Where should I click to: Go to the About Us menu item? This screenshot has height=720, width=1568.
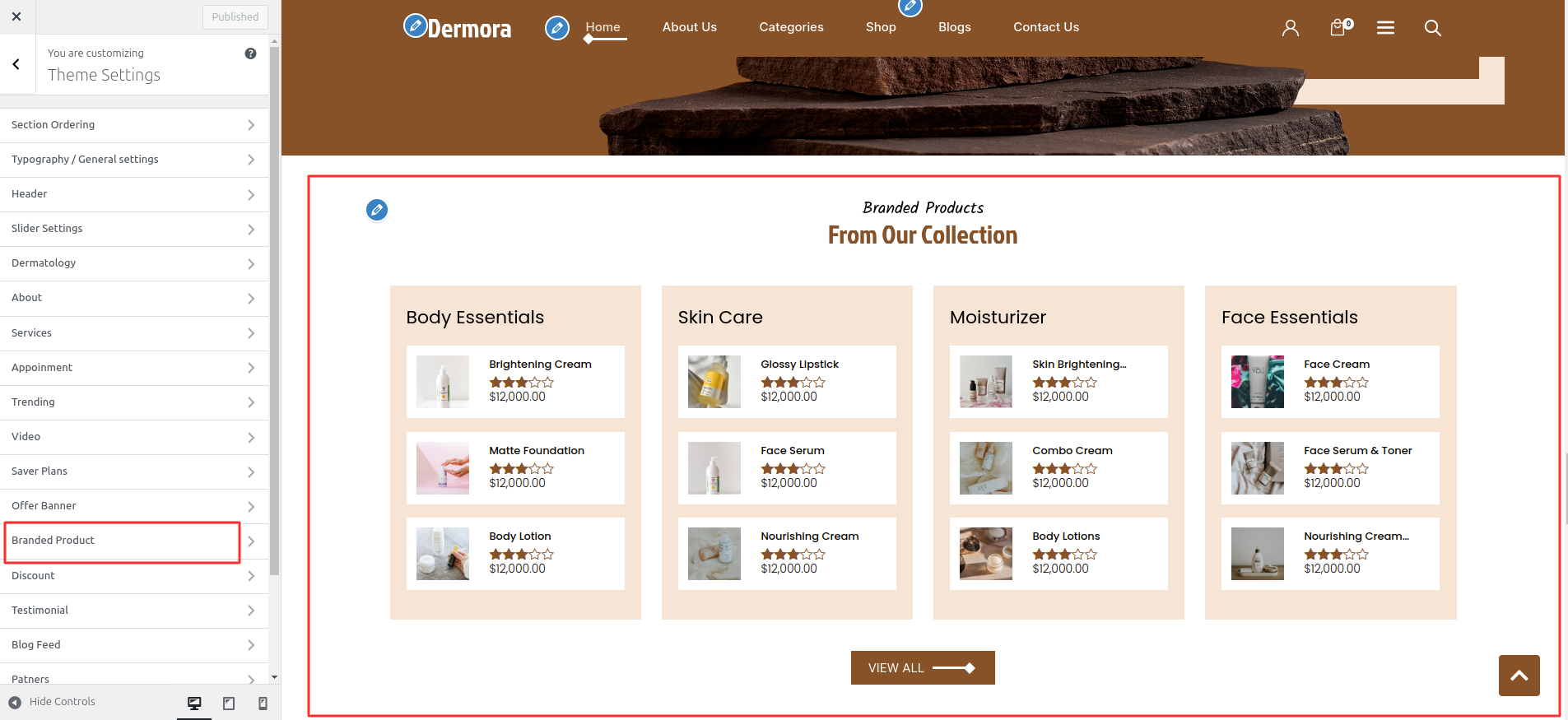(689, 27)
